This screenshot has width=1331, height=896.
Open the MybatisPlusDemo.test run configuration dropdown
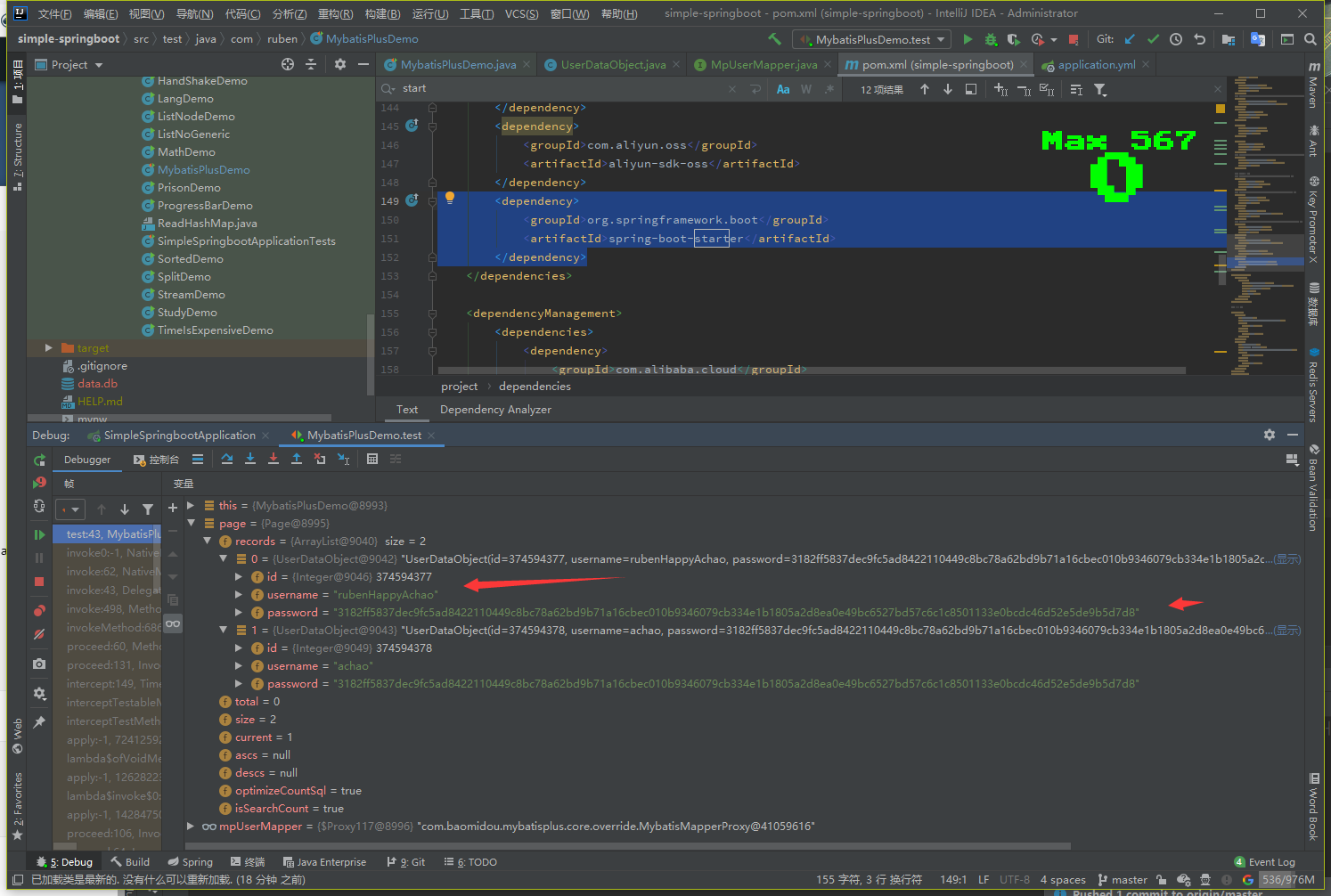point(873,39)
